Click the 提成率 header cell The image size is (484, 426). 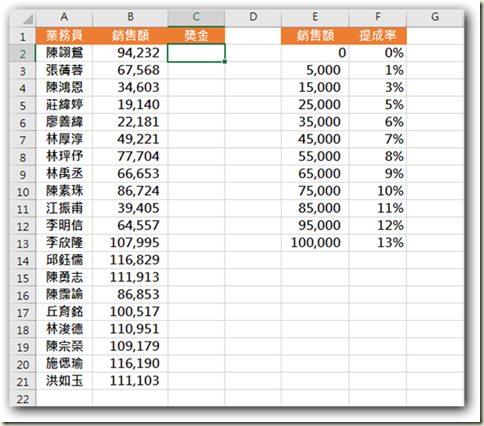point(378,35)
